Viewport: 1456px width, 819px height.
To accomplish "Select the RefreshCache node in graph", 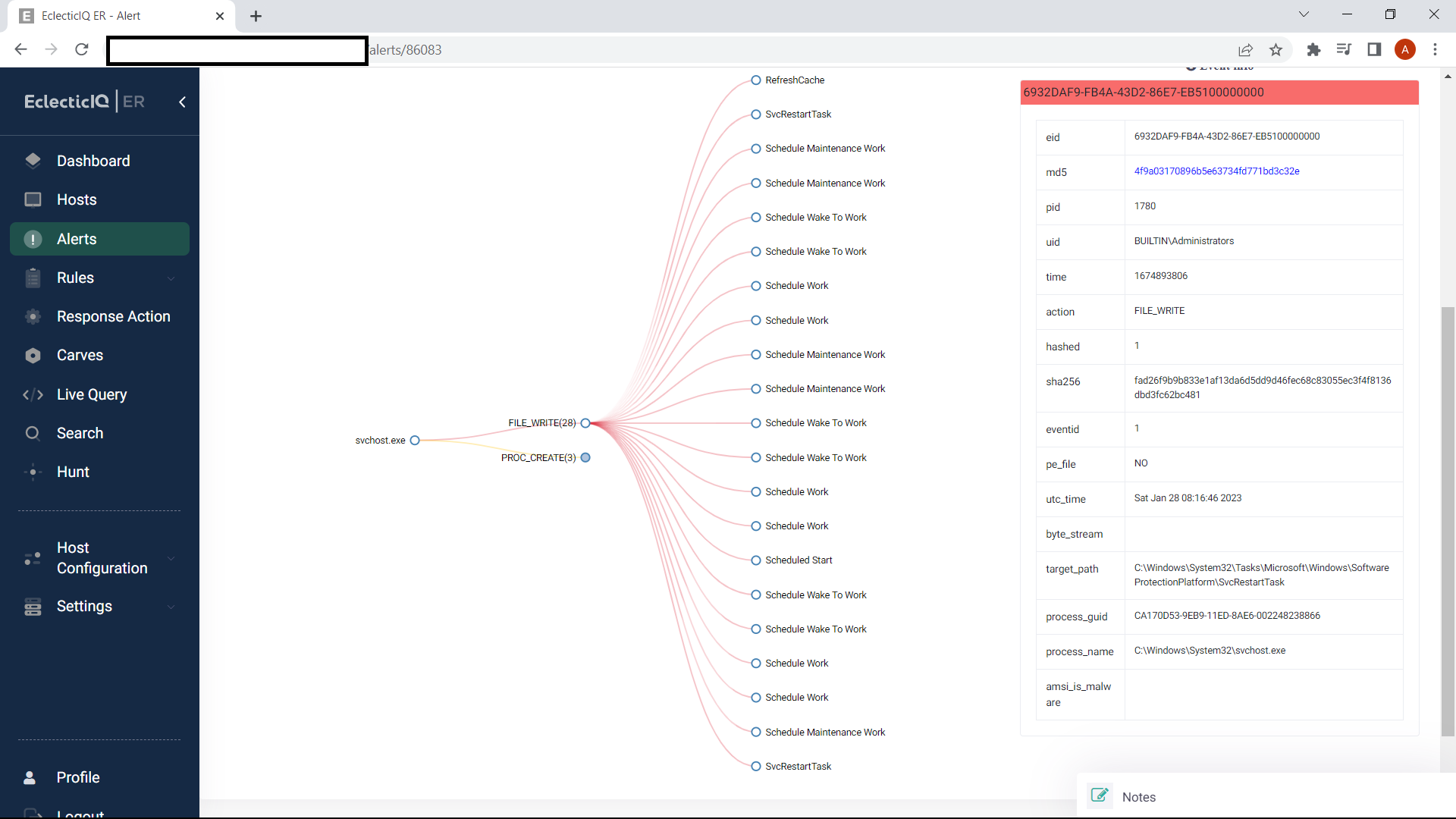I will coord(756,80).
